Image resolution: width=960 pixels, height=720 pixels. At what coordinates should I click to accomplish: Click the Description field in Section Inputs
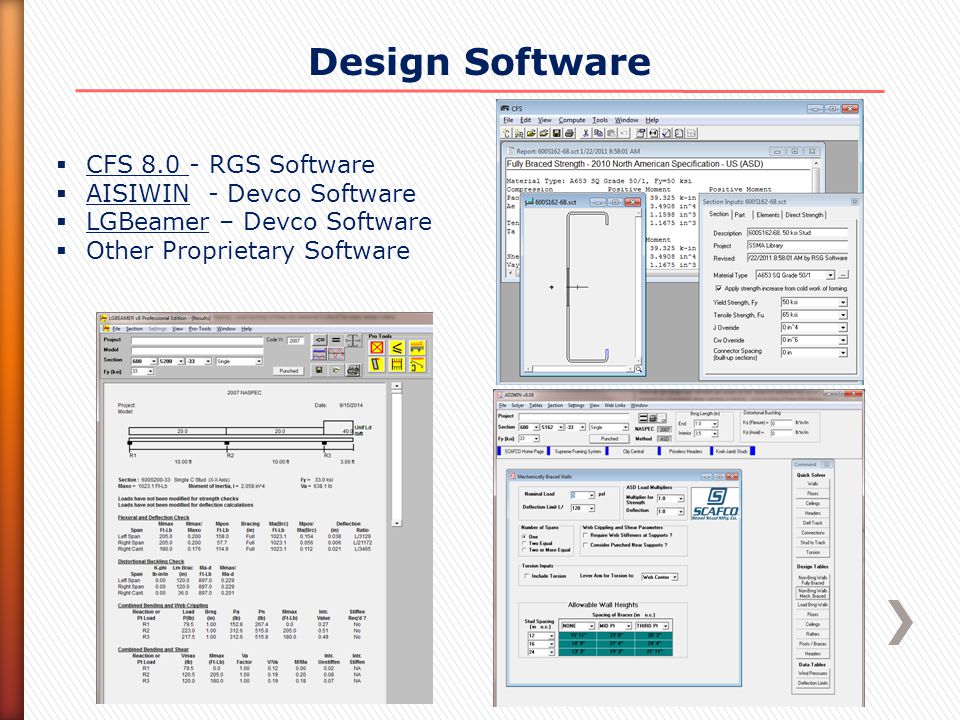pos(797,233)
